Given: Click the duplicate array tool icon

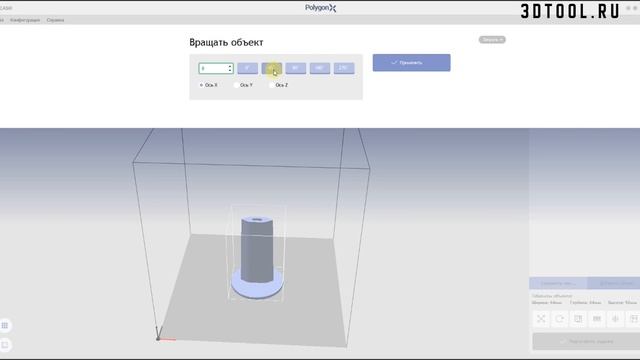Looking at the screenshot, I should [x=597, y=319].
